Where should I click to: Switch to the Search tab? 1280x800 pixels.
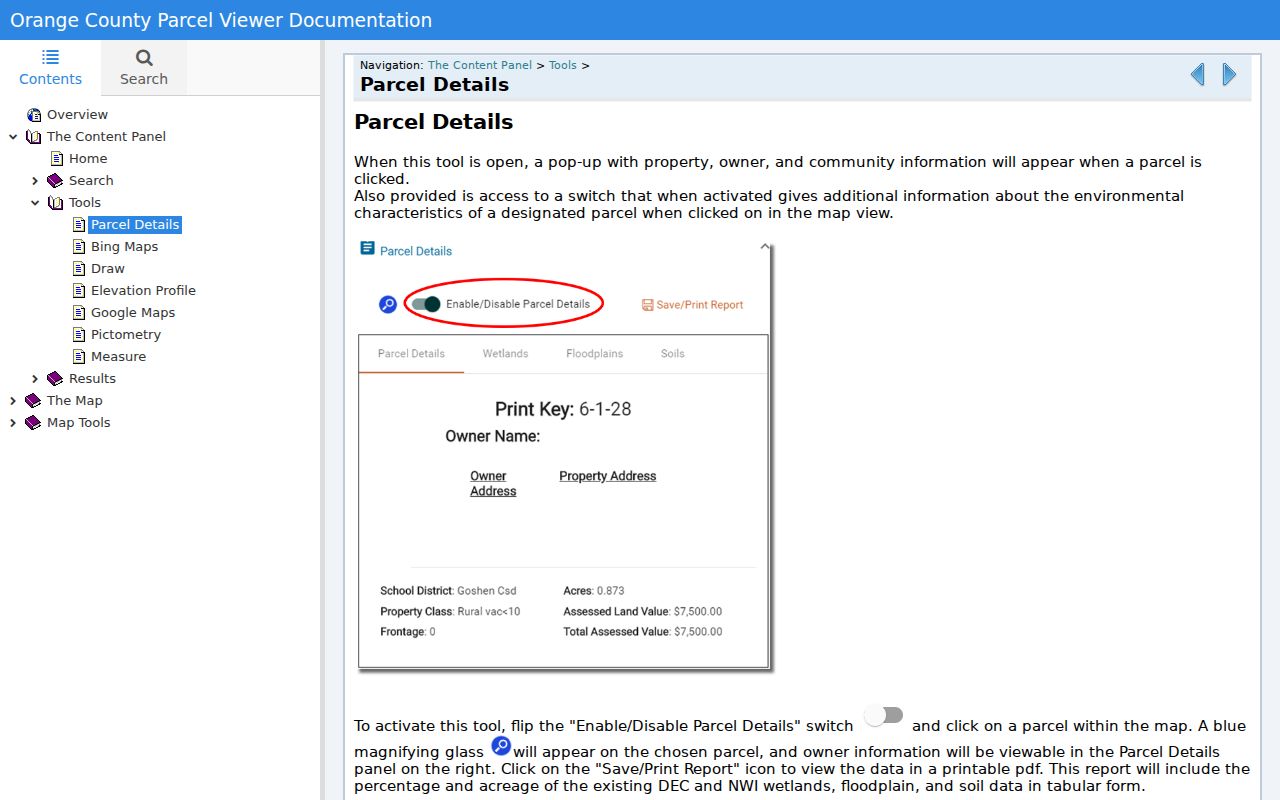(x=144, y=68)
